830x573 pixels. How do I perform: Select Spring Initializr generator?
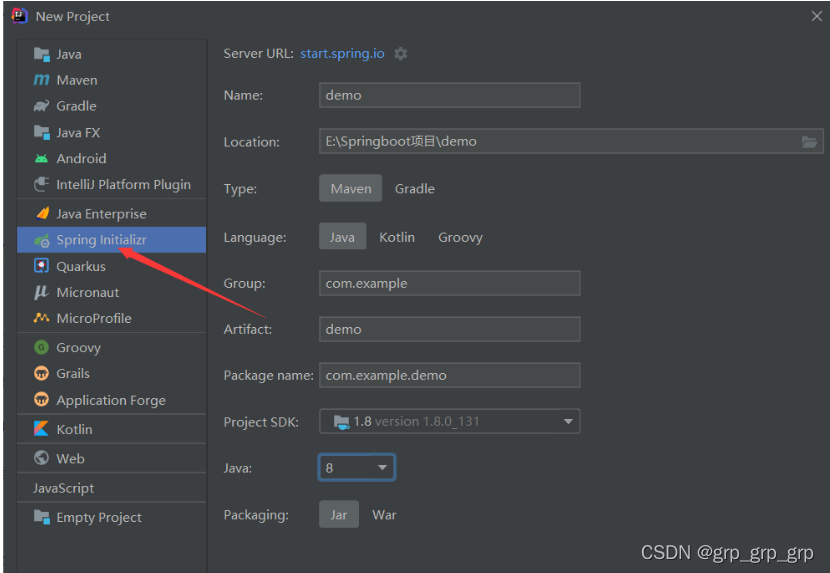(x=111, y=240)
